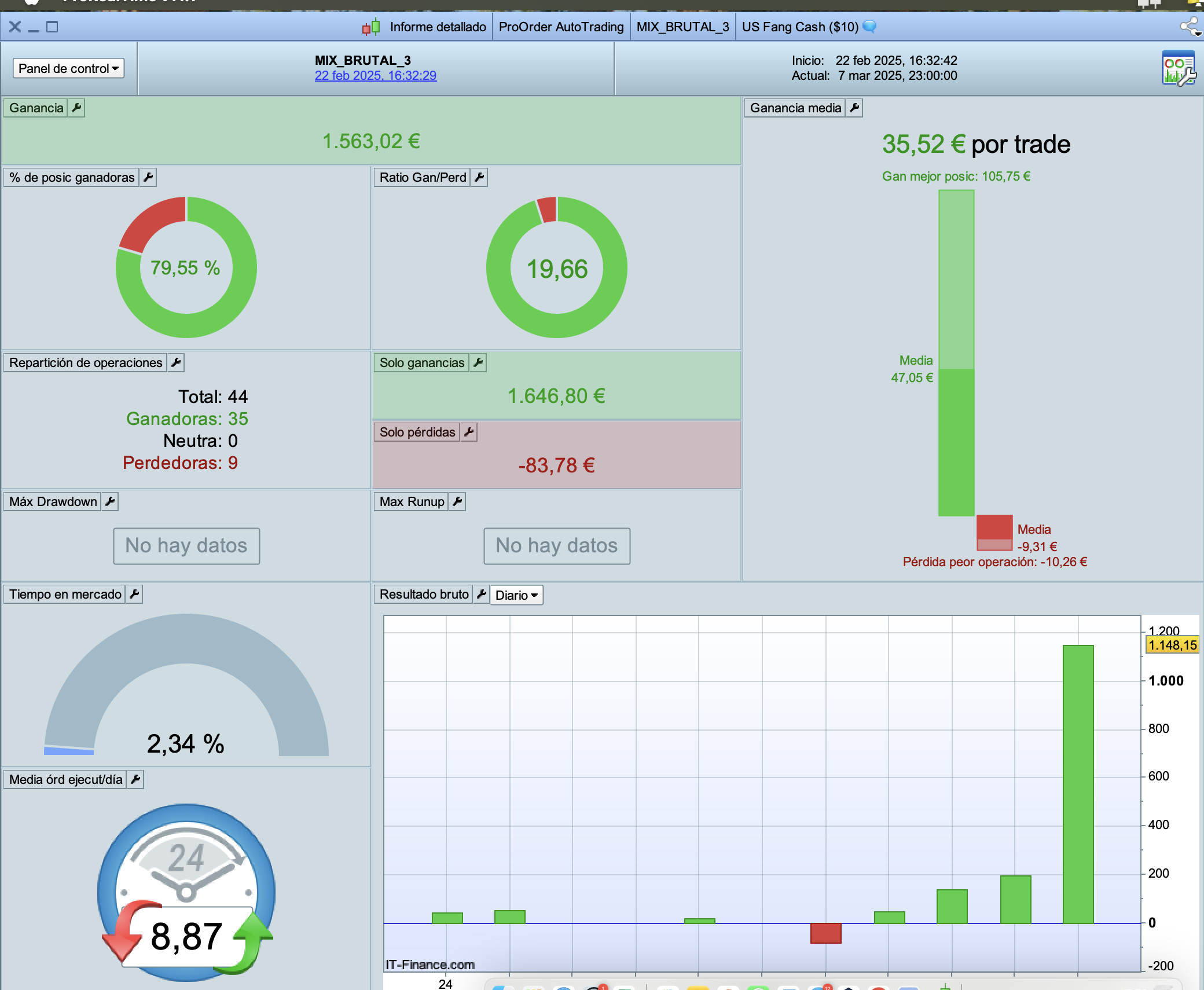
Task: Click the No hay datos box under Máx Drawdown
Action: point(186,545)
